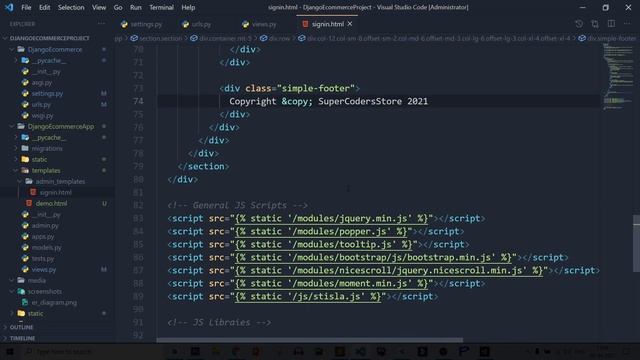Place cursor on Copyright line 74
Image resolution: width=640 pixels, height=360 pixels.
[328, 101]
